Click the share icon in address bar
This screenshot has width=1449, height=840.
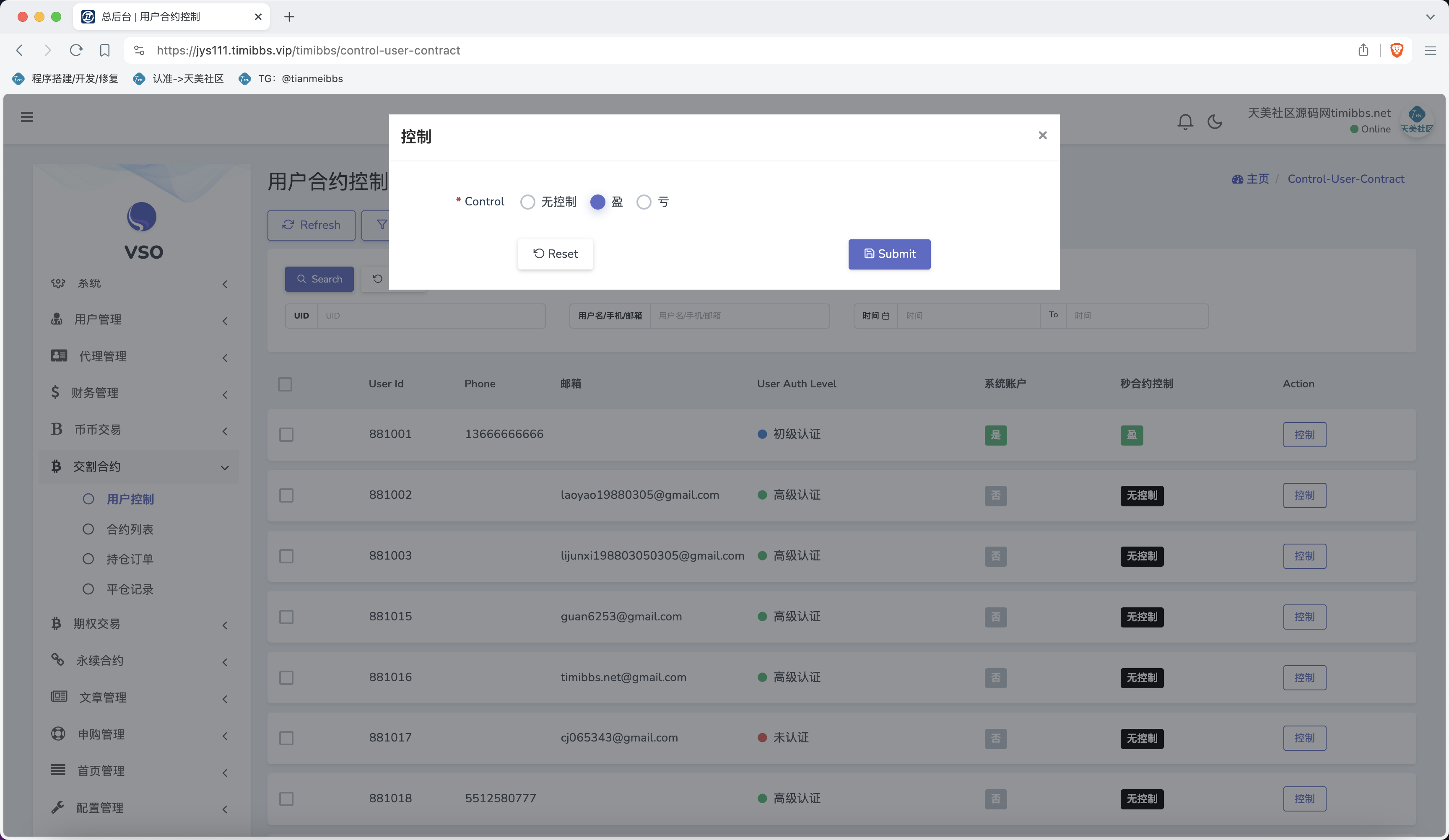pos(1363,51)
